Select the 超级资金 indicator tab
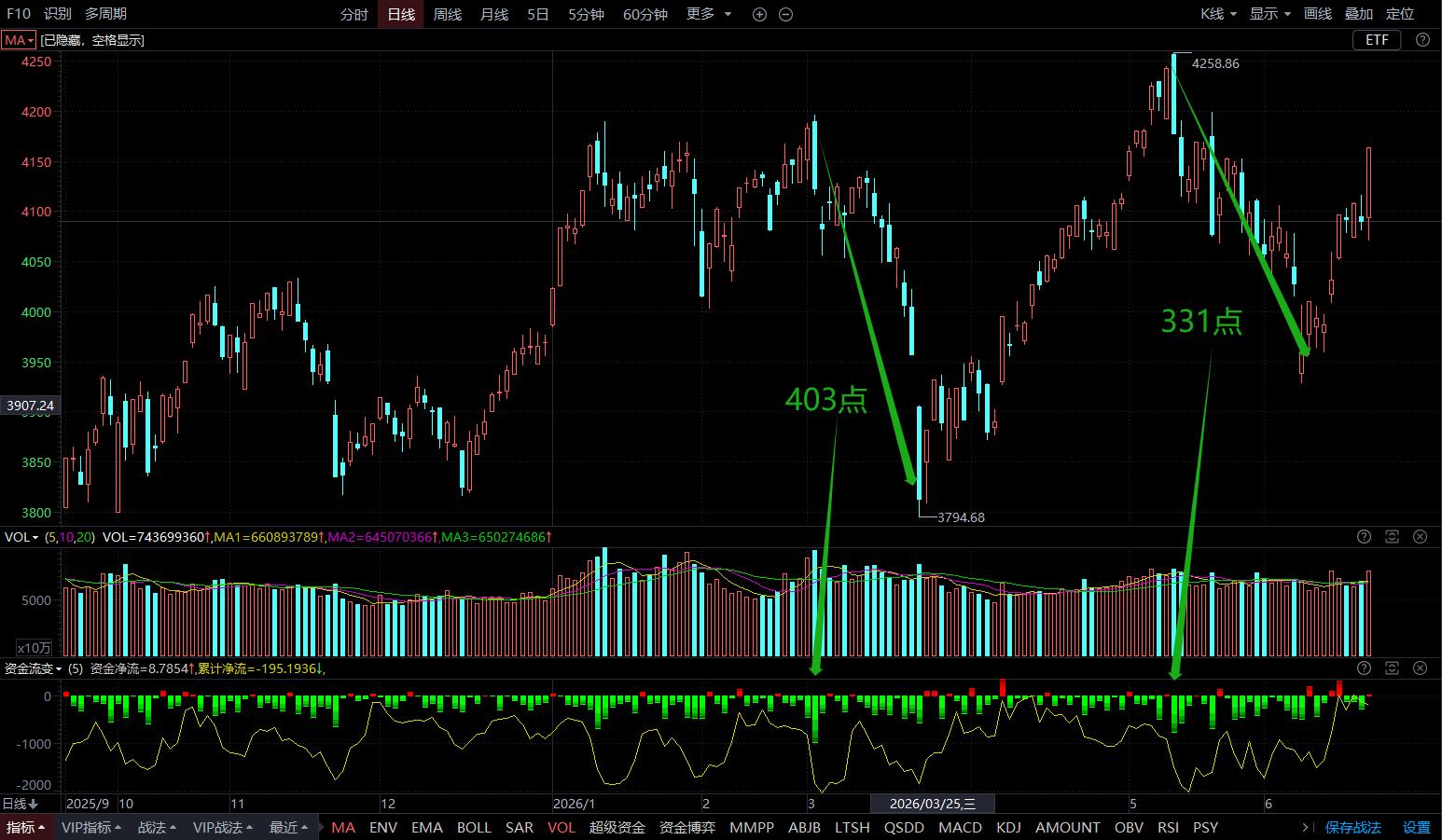Viewport: 1442px width, 840px height. point(617,827)
